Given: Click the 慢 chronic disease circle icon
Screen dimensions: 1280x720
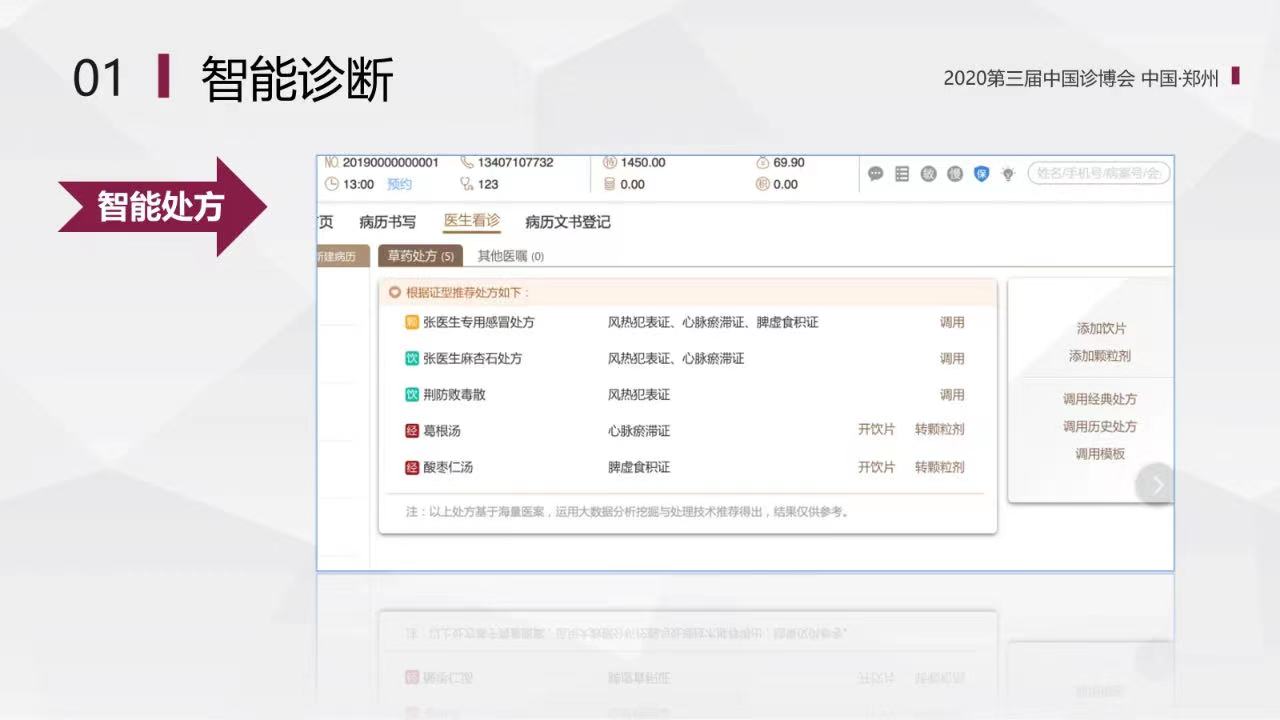Looking at the screenshot, I should (x=955, y=174).
